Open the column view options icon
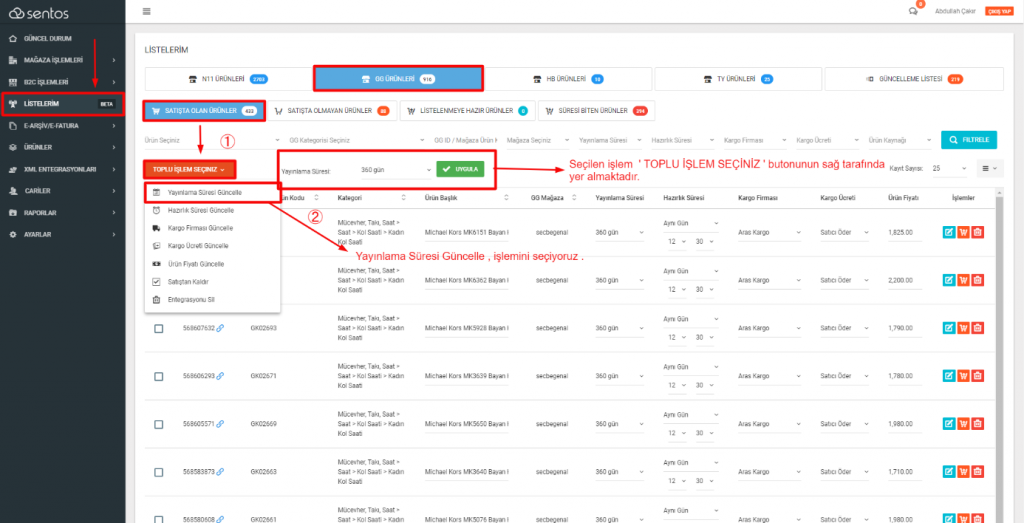The image size is (1024, 523). 988,169
